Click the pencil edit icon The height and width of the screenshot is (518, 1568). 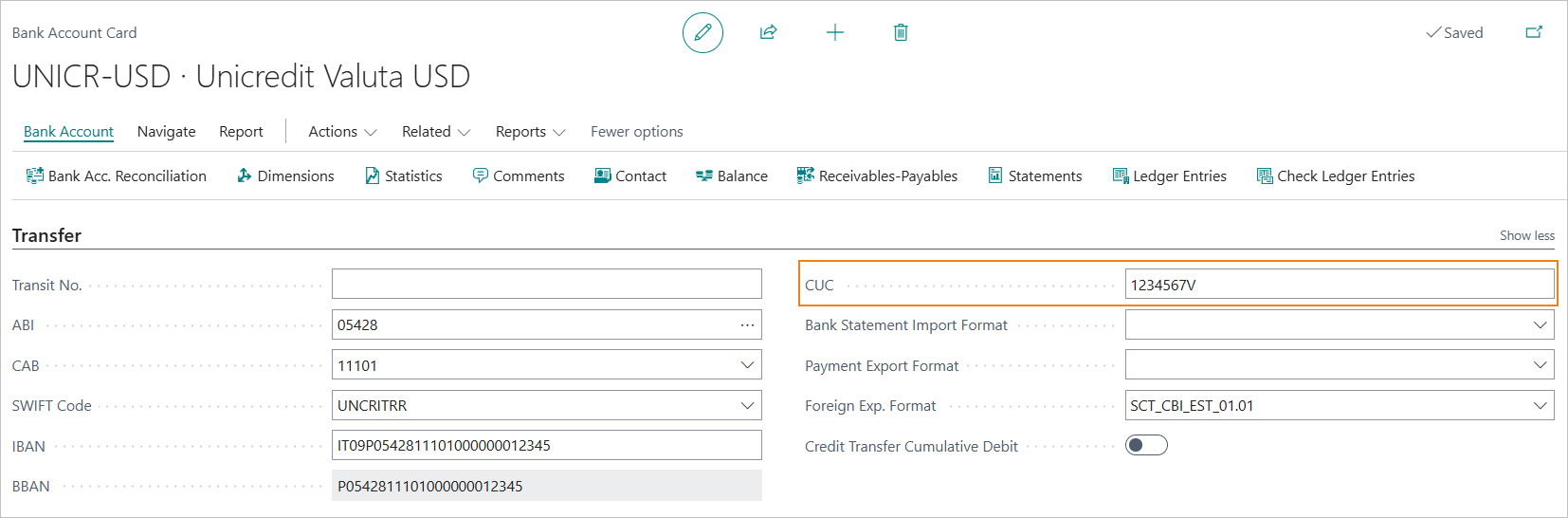[x=702, y=33]
